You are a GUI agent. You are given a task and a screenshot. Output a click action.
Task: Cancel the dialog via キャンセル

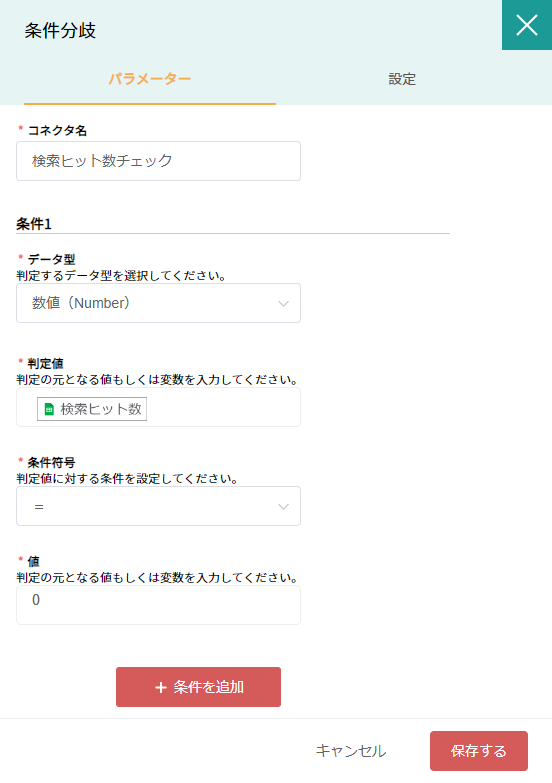351,751
